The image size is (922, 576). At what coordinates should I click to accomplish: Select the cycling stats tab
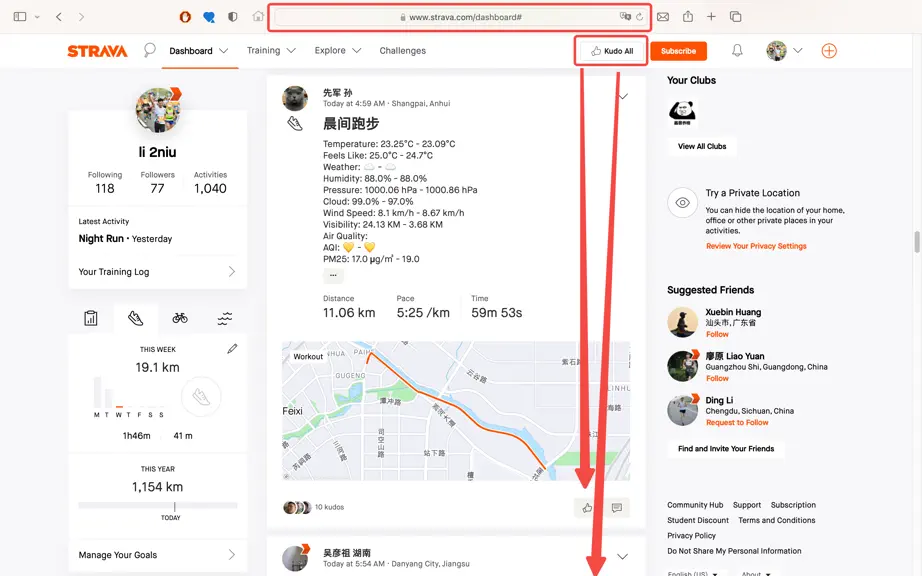[x=180, y=319]
